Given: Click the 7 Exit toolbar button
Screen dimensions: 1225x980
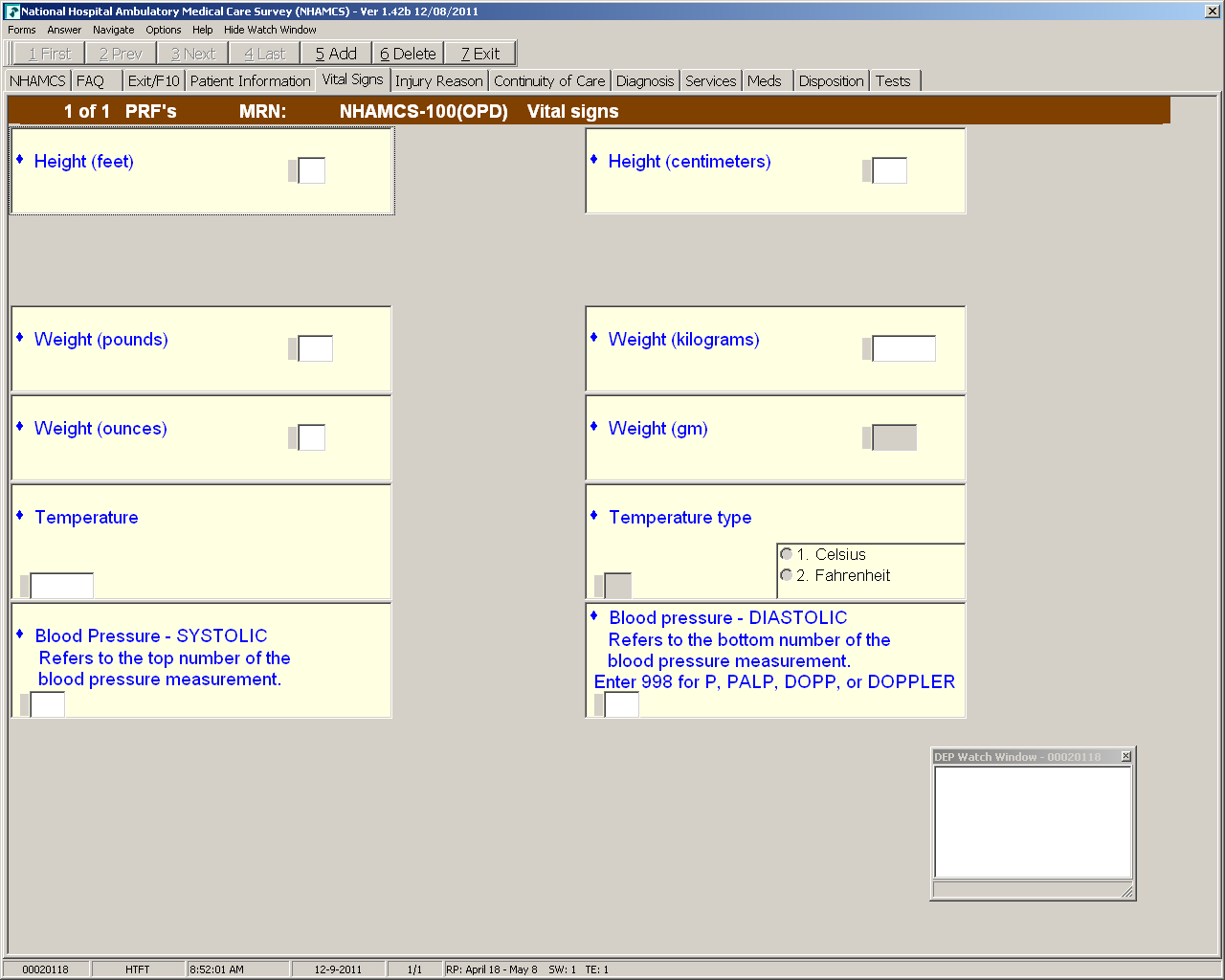Looking at the screenshot, I should (480, 54).
